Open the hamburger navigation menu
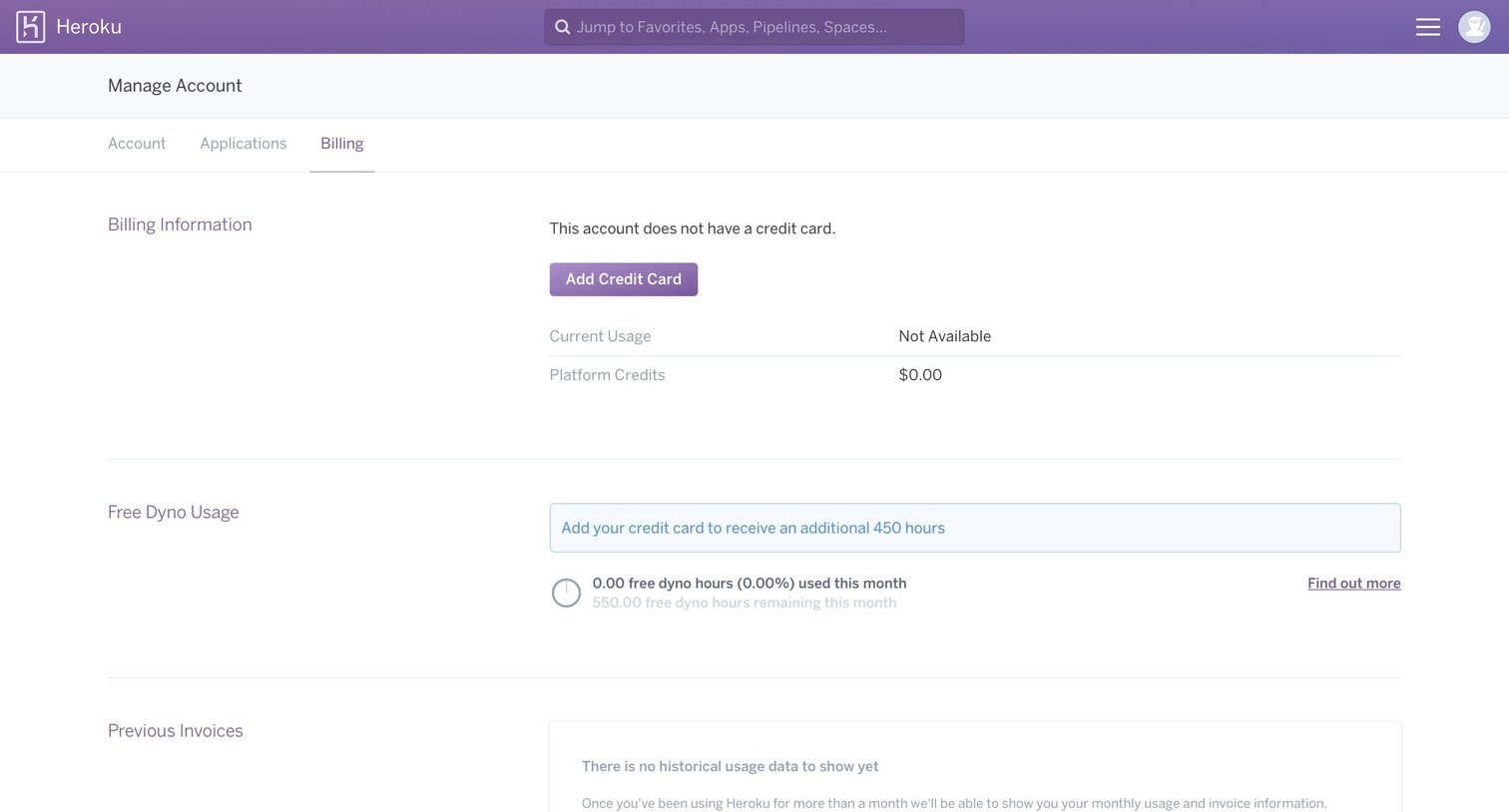 [1427, 27]
